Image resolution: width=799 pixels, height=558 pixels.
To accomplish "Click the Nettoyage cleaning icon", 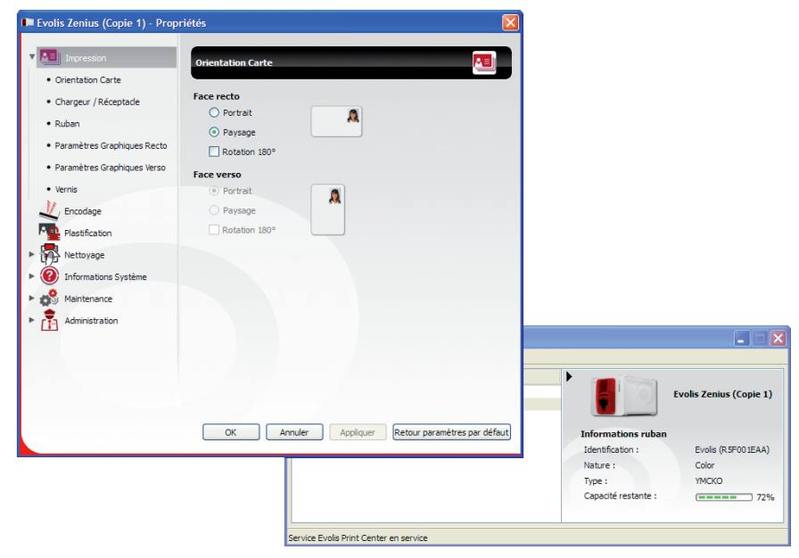I will click(x=49, y=254).
